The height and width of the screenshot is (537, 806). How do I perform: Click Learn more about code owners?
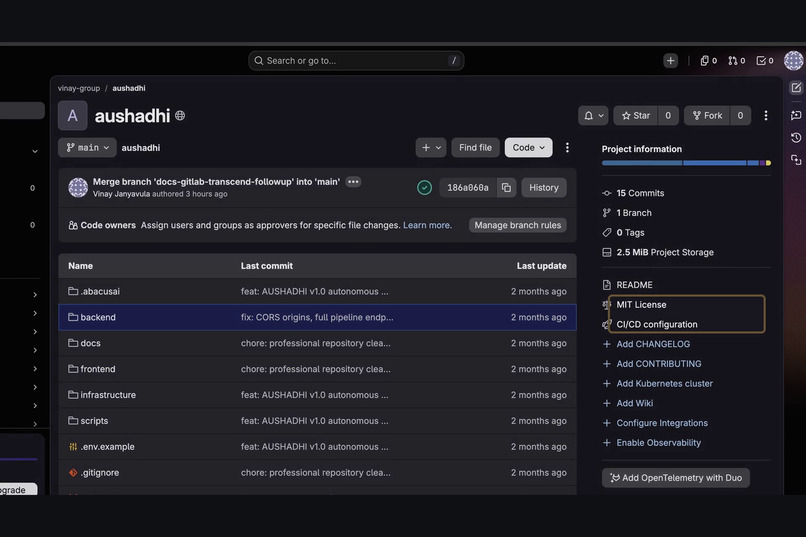pos(427,225)
